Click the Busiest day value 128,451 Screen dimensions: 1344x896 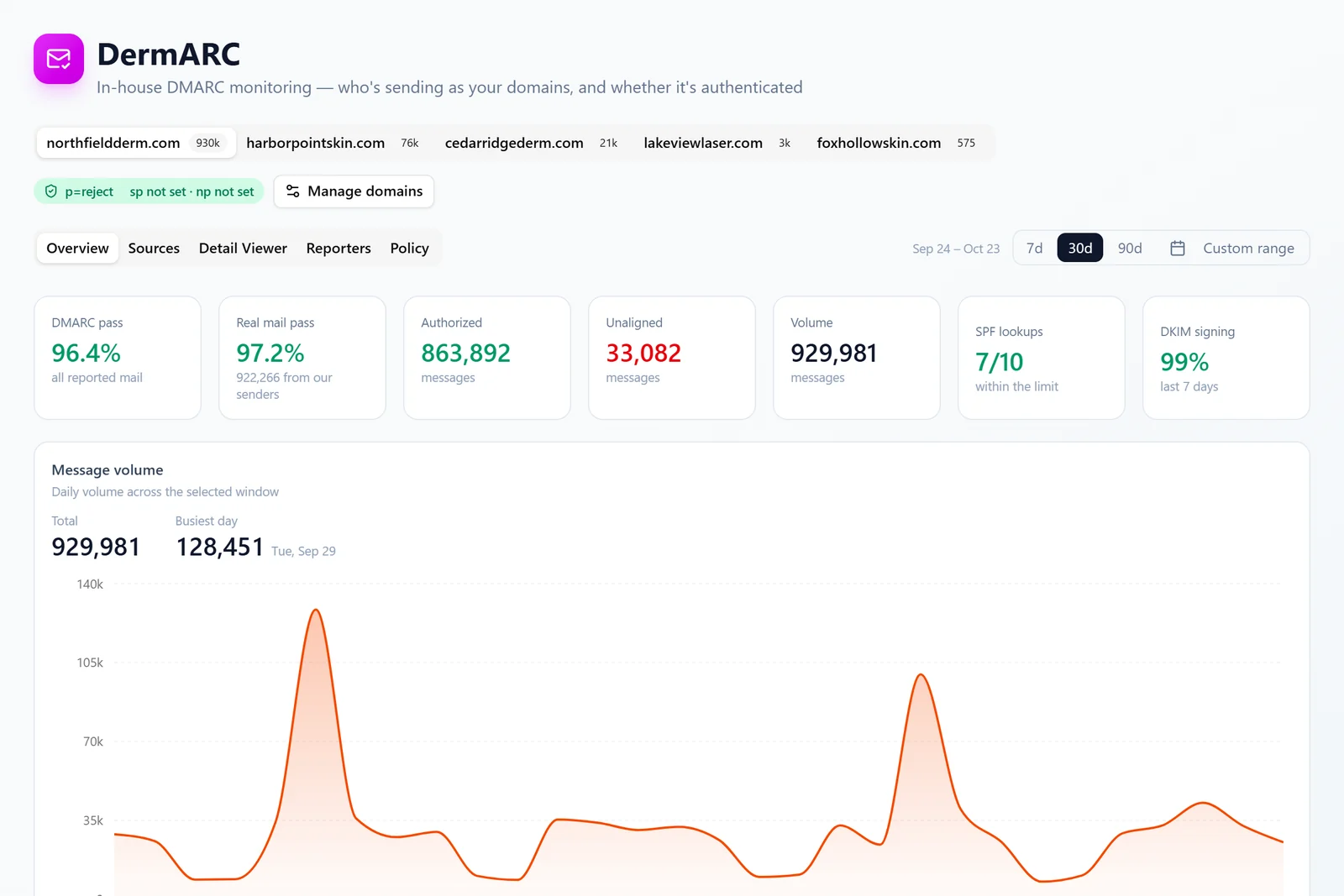(x=220, y=548)
